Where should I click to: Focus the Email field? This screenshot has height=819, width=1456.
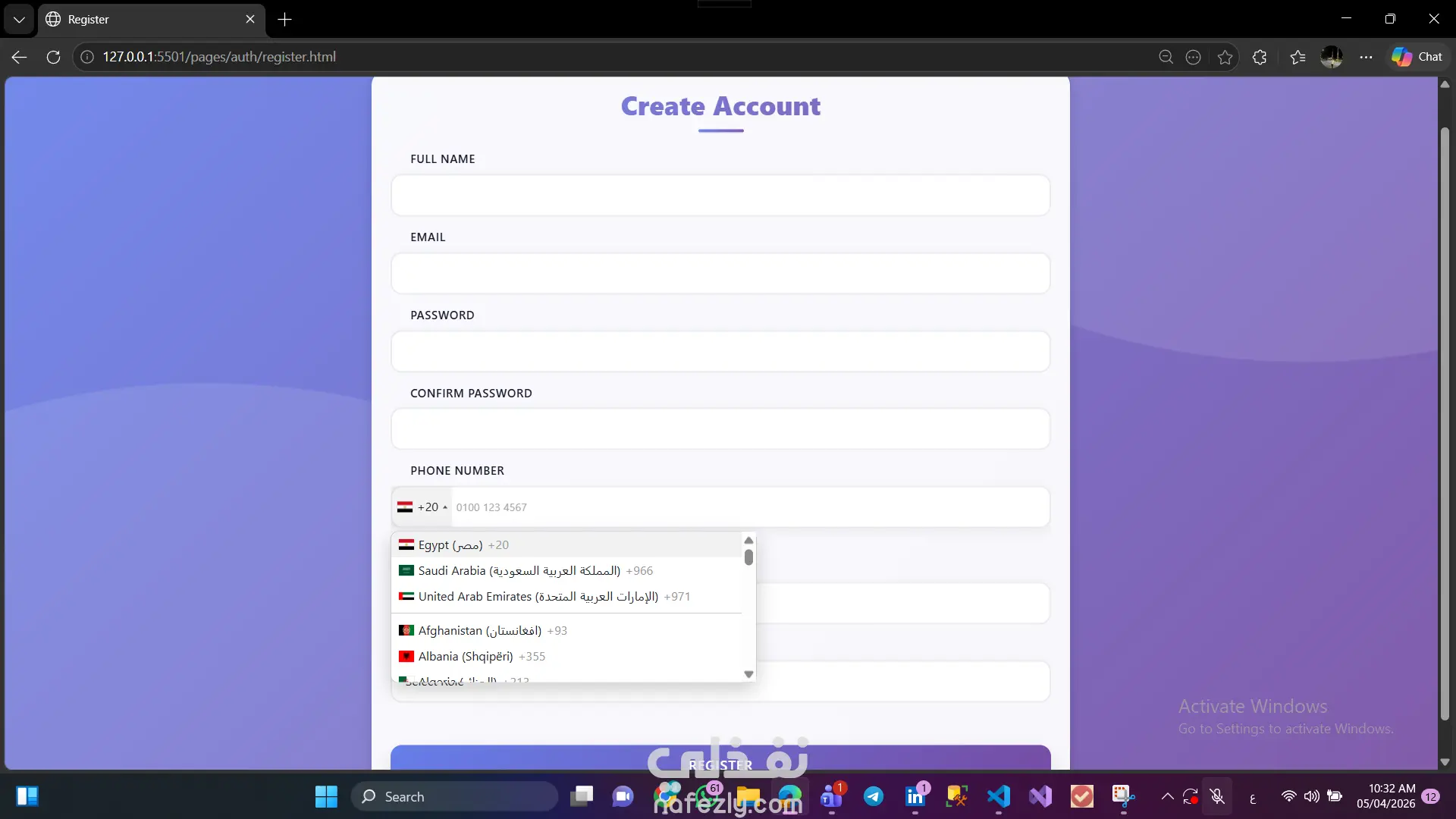(x=720, y=274)
